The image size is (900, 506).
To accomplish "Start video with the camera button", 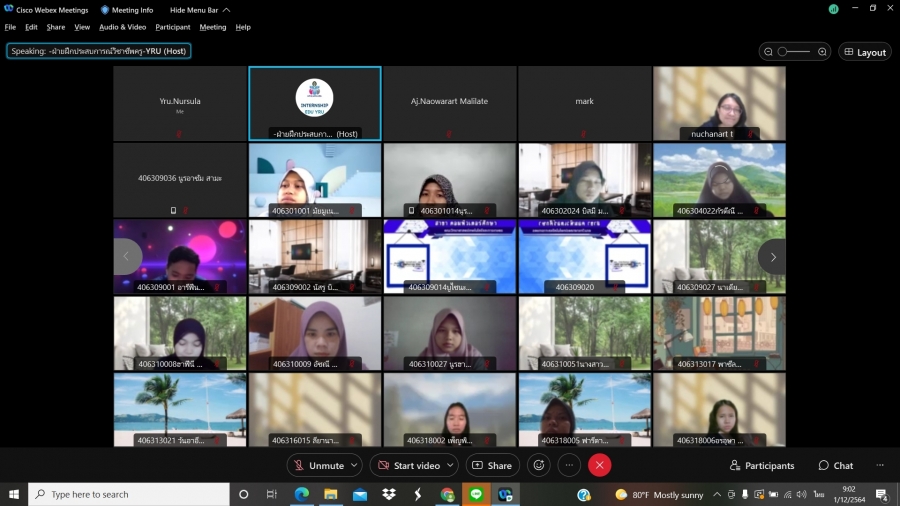I will pos(408,465).
